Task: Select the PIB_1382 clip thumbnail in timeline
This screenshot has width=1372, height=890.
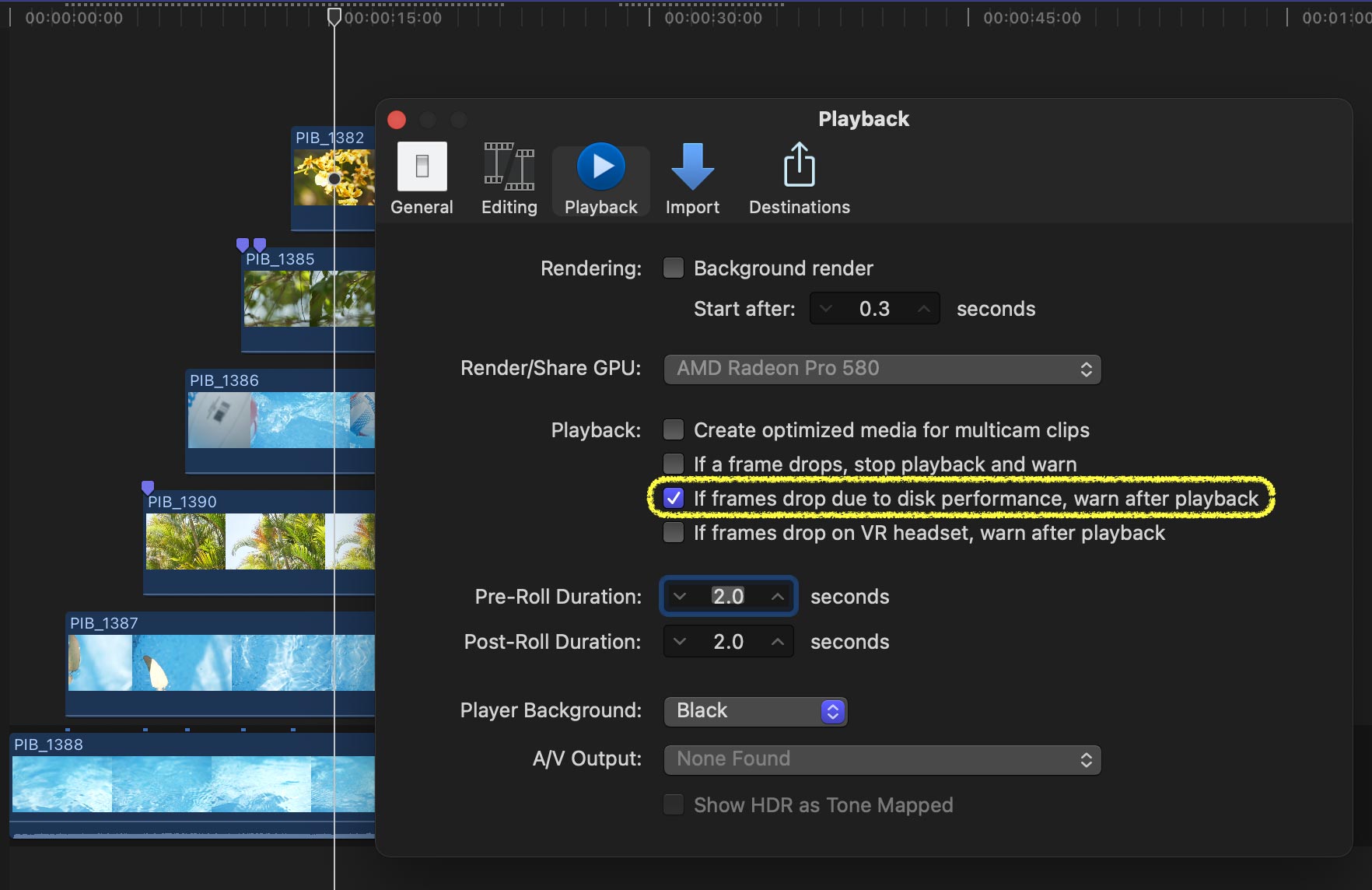Action: [334, 178]
